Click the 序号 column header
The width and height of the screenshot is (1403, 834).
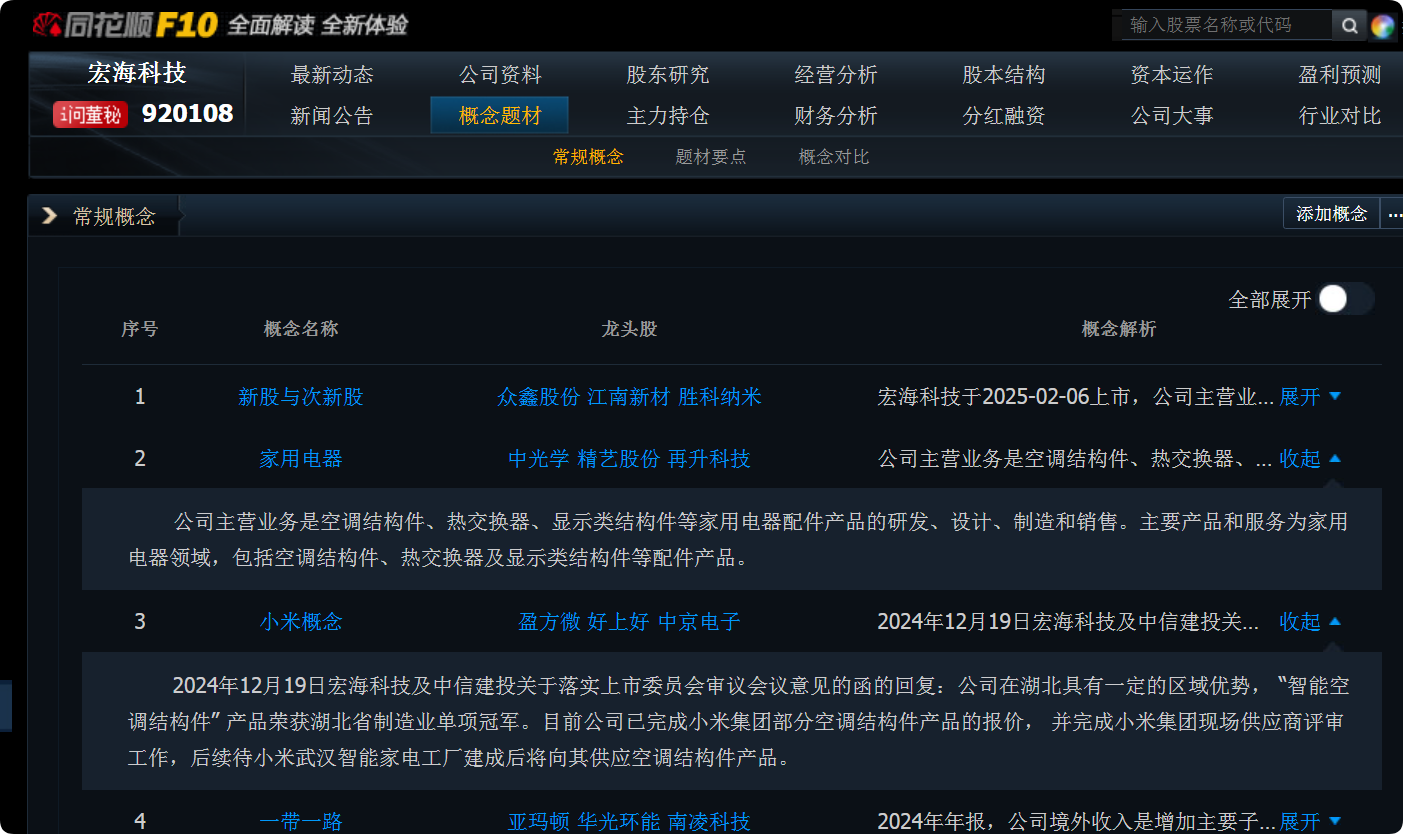(x=140, y=329)
